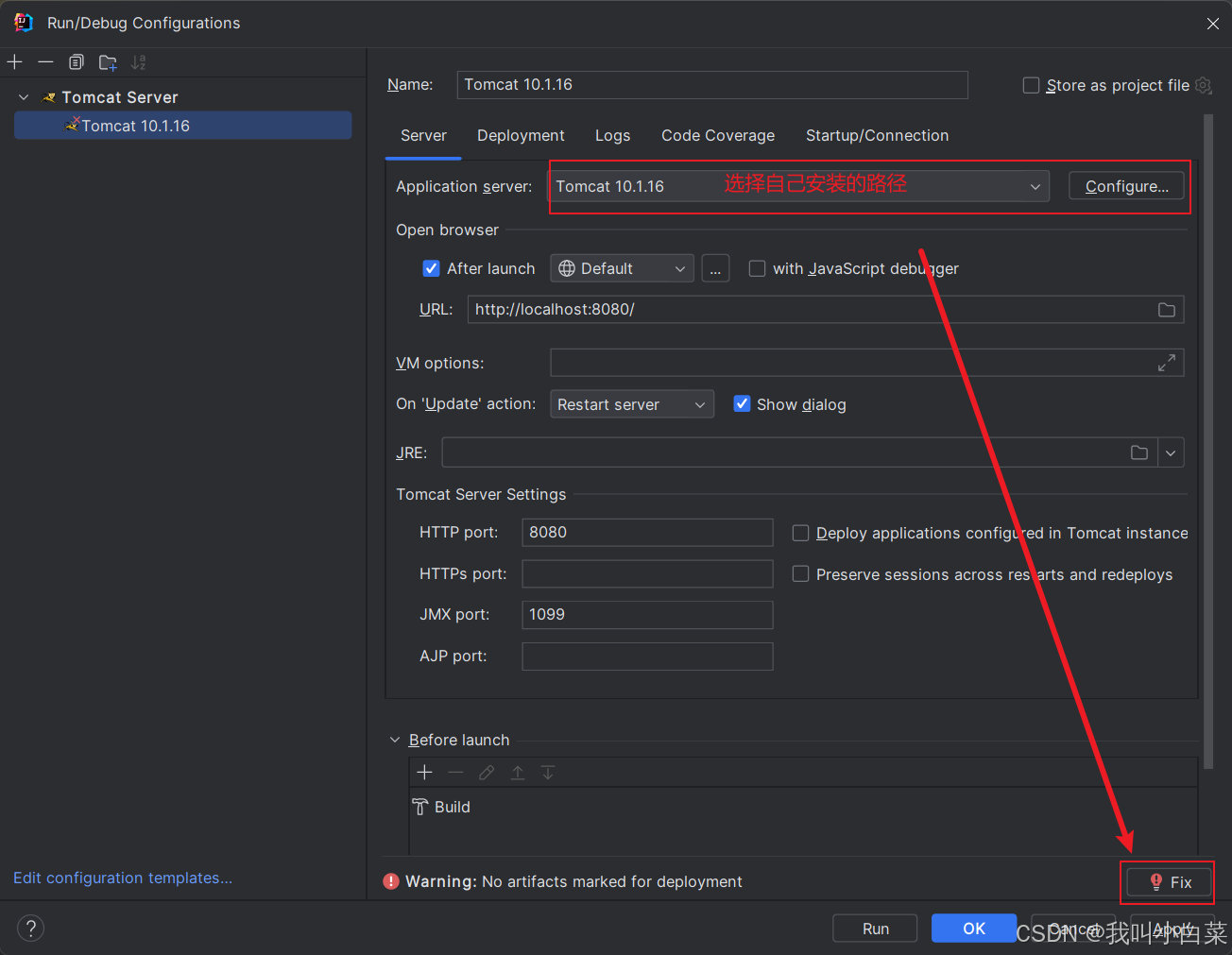Click HTTPs port field
Image resolution: width=1232 pixels, height=955 pixels.
(x=647, y=574)
